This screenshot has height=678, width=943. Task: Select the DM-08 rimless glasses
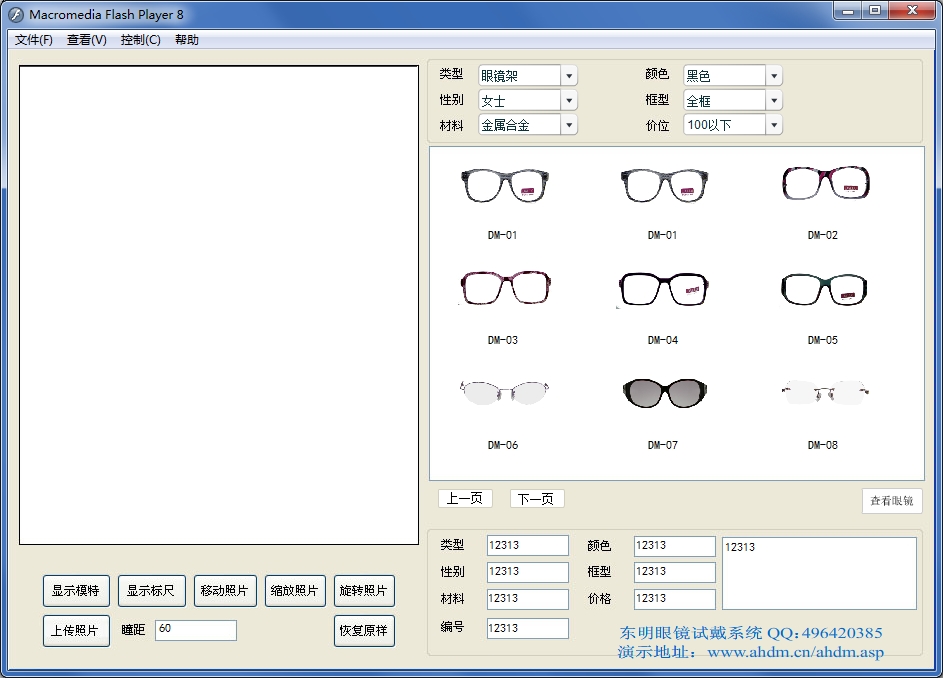823,392
